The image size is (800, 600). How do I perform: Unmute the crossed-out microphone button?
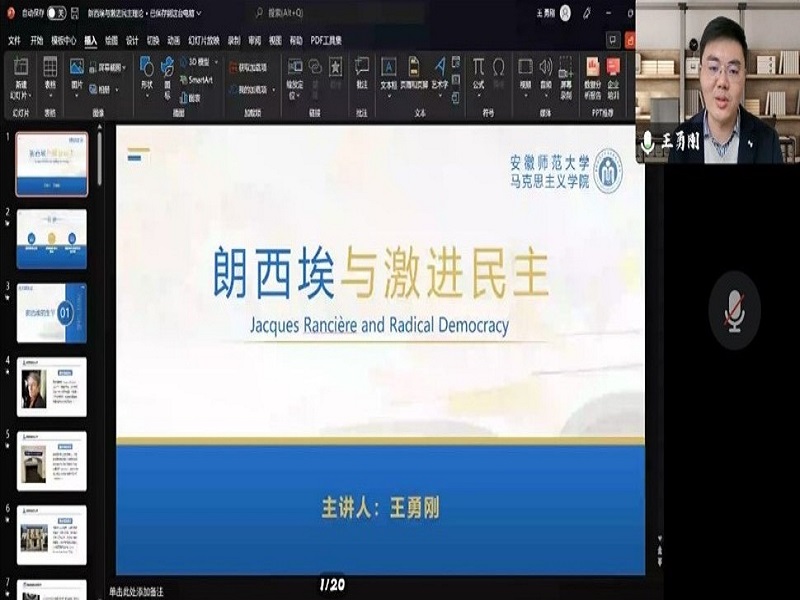pyautogui.click(x=734, y=309)
